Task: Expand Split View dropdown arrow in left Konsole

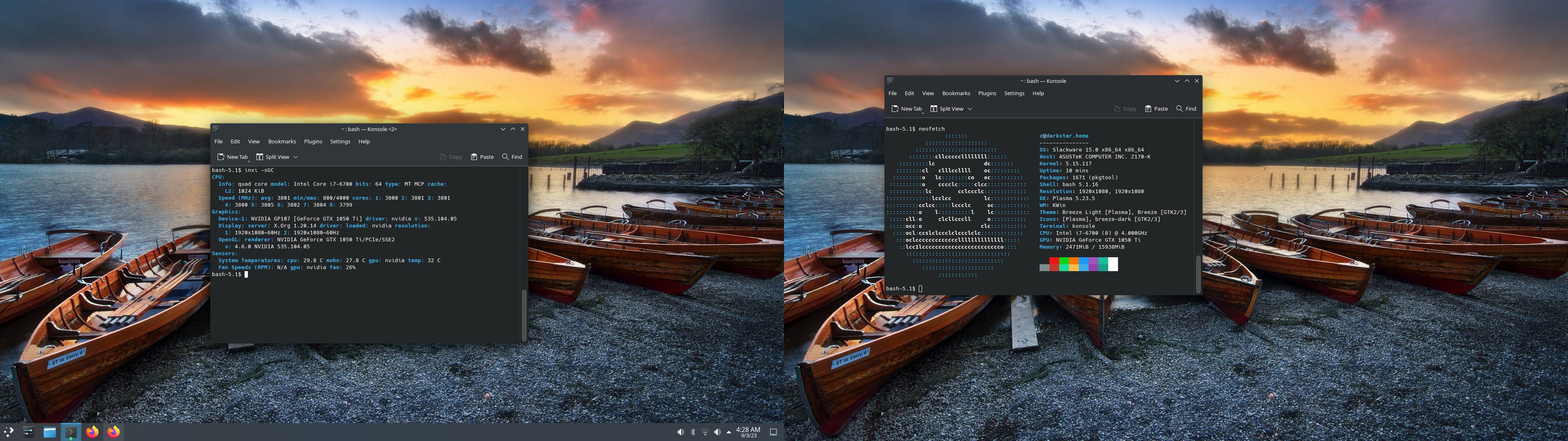Action: pyautogui.click(x=296, y=157)
